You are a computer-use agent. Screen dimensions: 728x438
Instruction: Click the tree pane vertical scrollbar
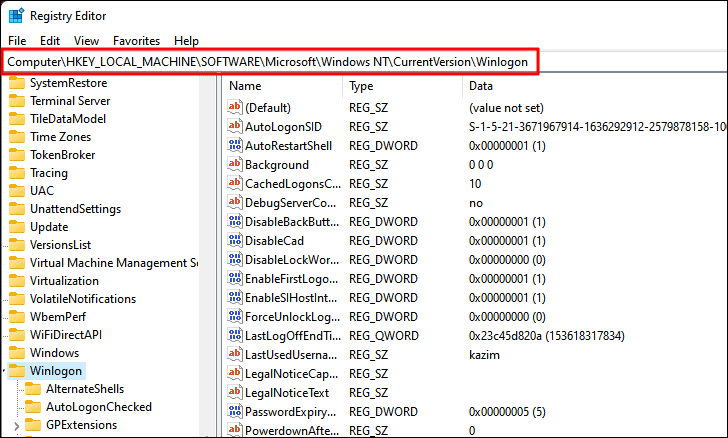click(x=208, y=255)
